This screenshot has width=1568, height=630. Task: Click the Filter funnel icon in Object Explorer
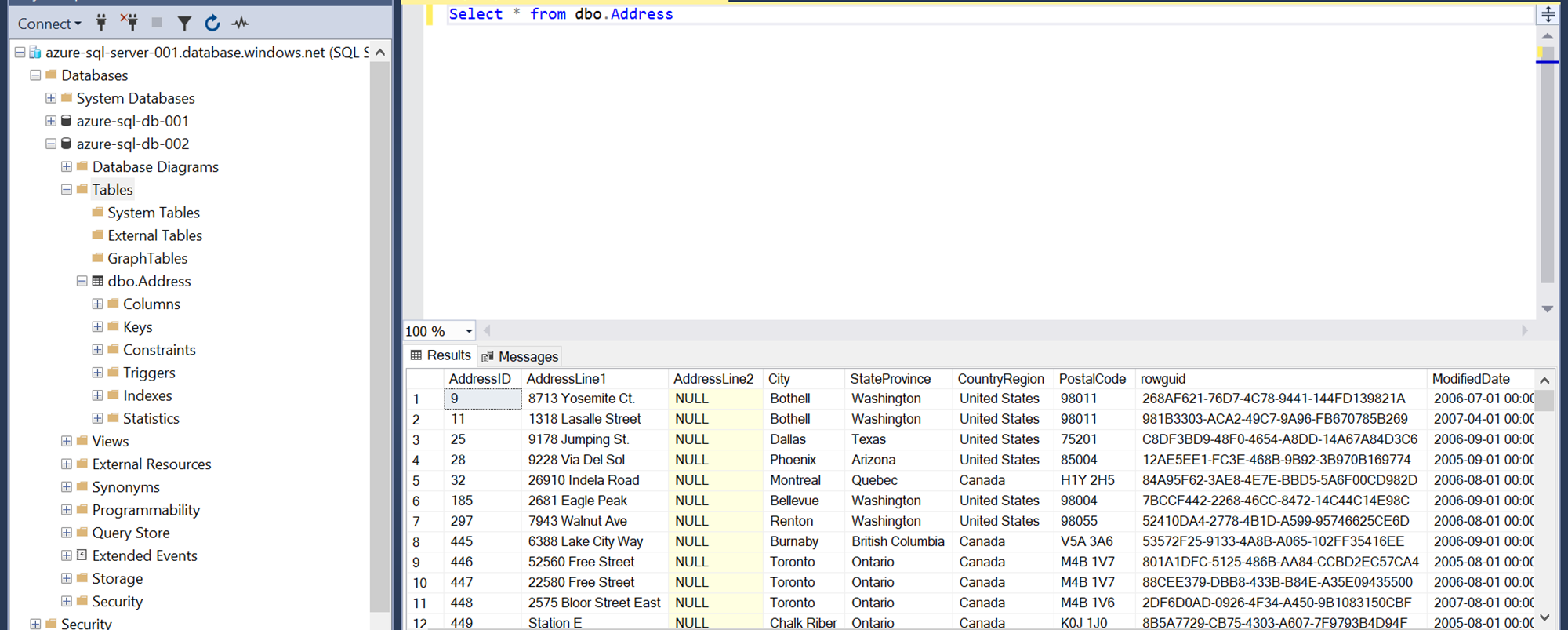(184, 24)
